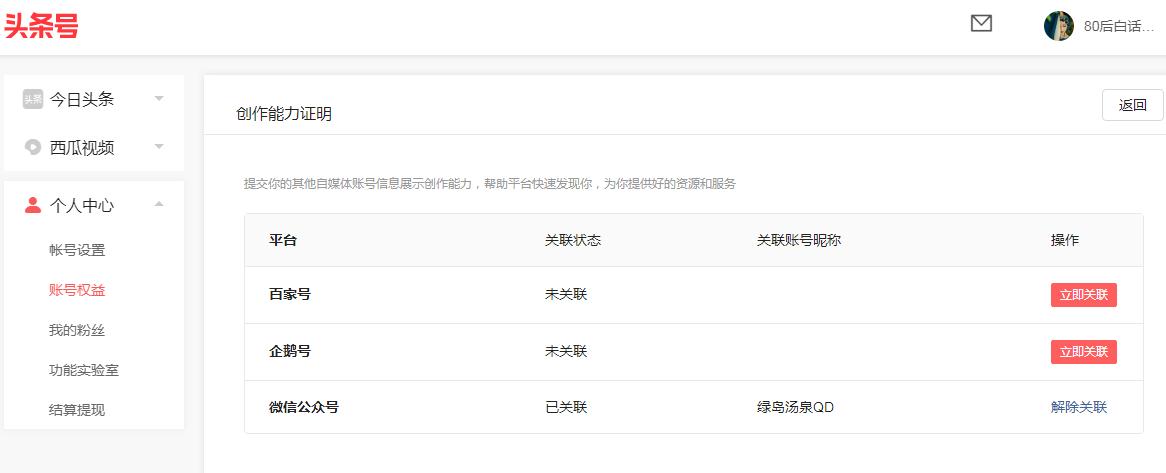Click the 平台 column header
The image size is (1166, 473).
(x=283, y=241)
